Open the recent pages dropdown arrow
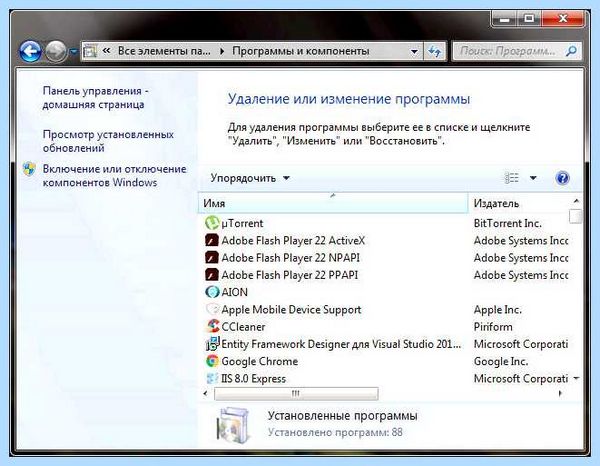This screenshot has width=600, height=466. pyautogui.click(x=74, y=51)
